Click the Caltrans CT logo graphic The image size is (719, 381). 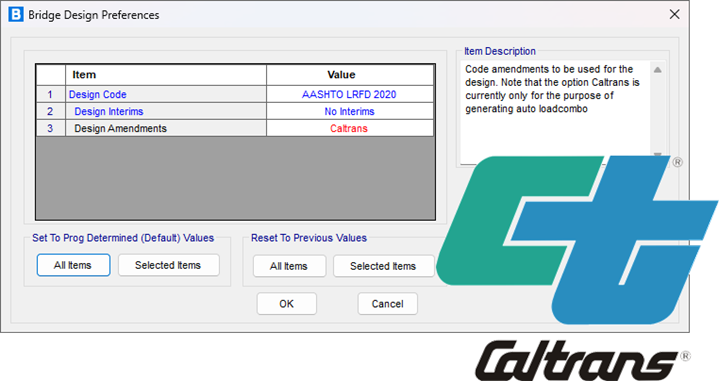(576, 240)
